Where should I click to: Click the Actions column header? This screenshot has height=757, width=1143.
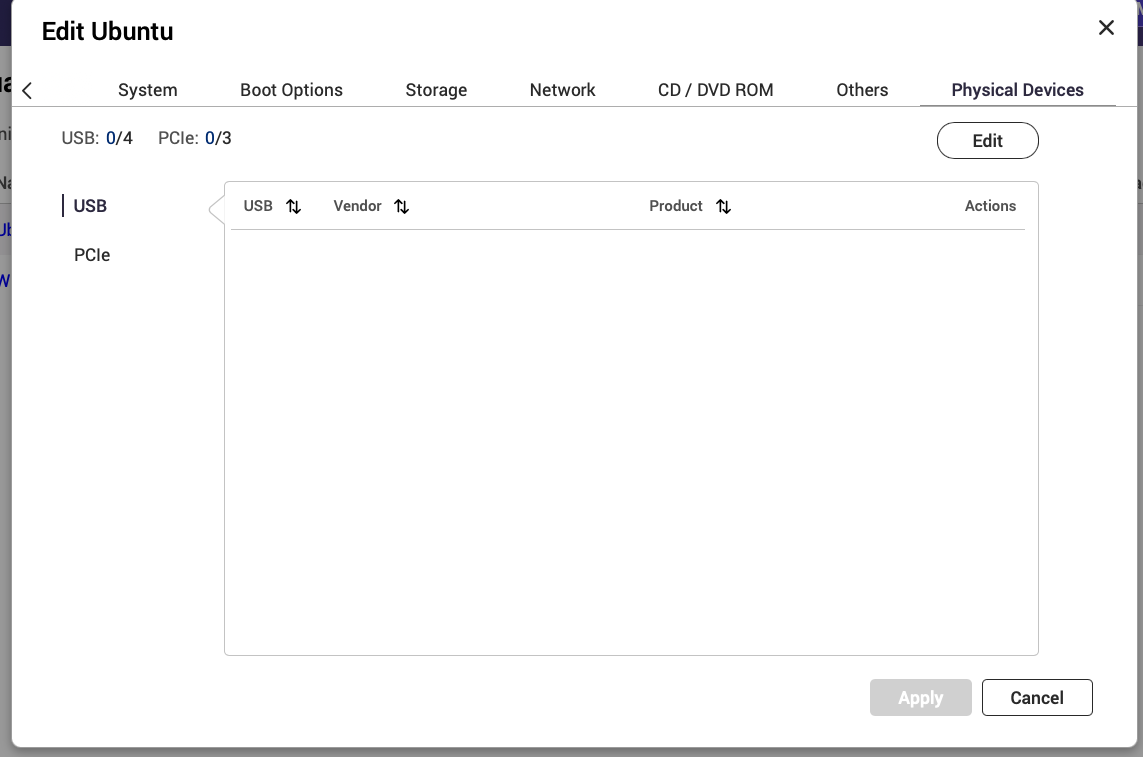pyautogui.click(x=990, y=206)
